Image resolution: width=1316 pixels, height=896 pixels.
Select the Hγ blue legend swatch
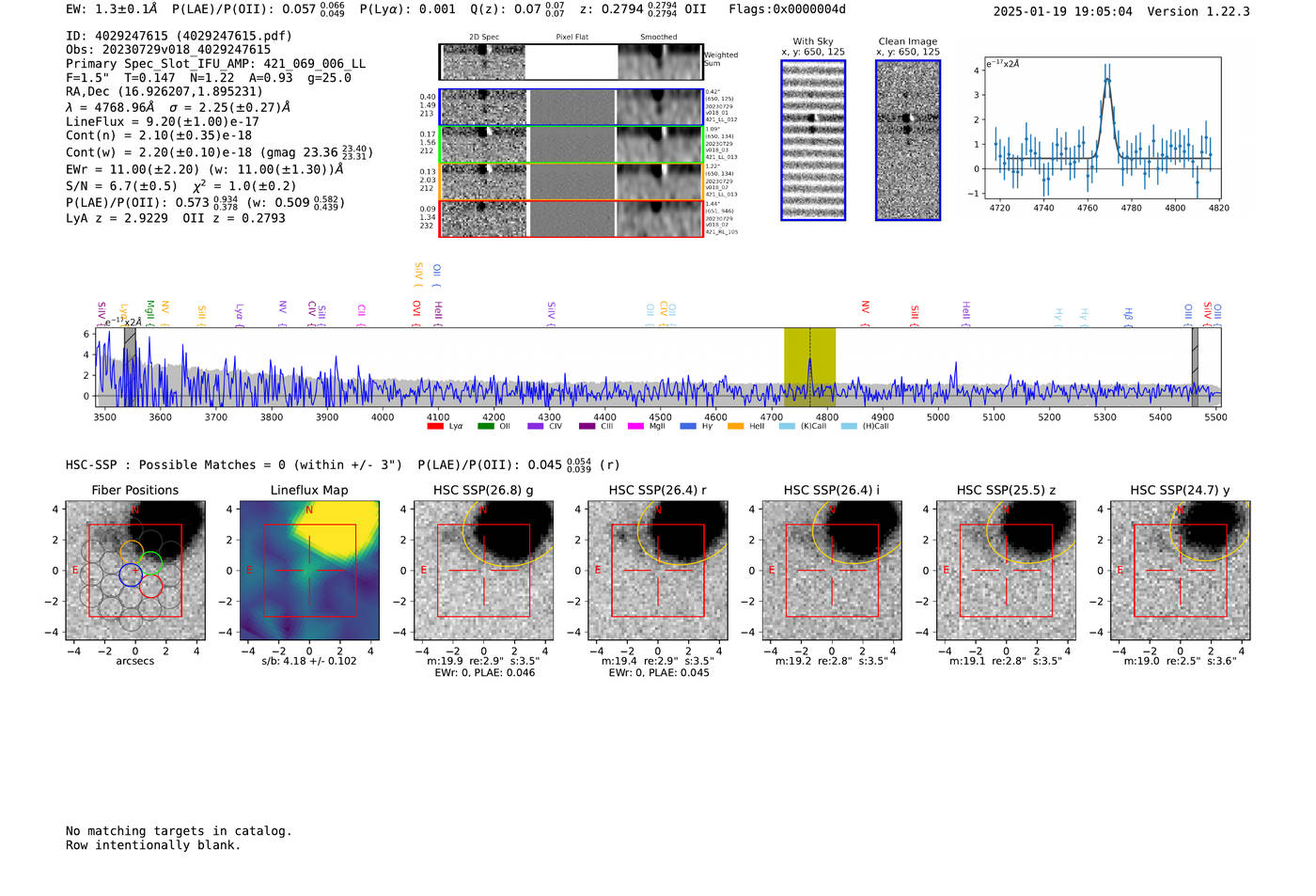(x=688, y=426)
